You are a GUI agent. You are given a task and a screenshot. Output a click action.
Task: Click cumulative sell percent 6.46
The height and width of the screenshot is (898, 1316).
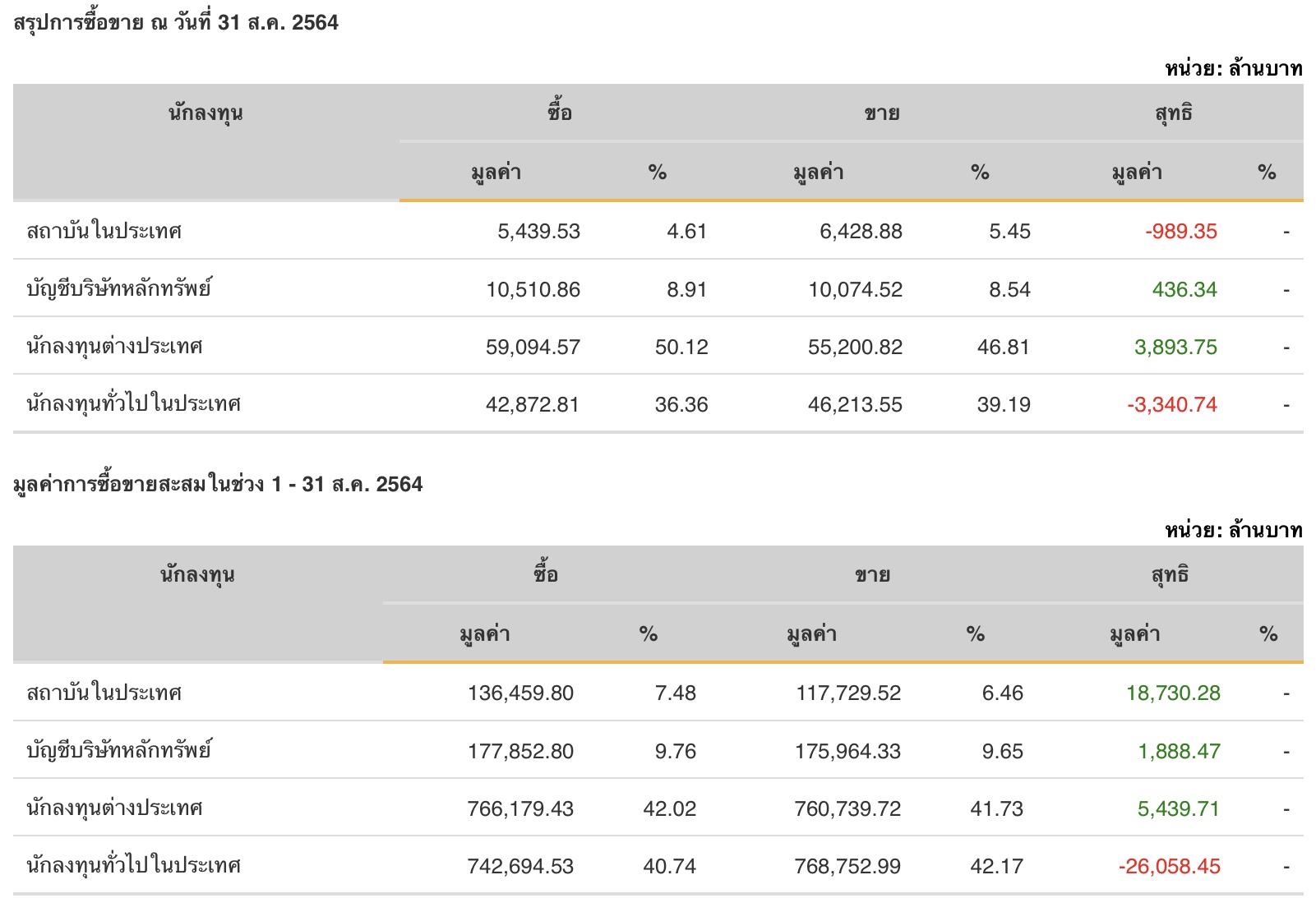point(1003,693)
